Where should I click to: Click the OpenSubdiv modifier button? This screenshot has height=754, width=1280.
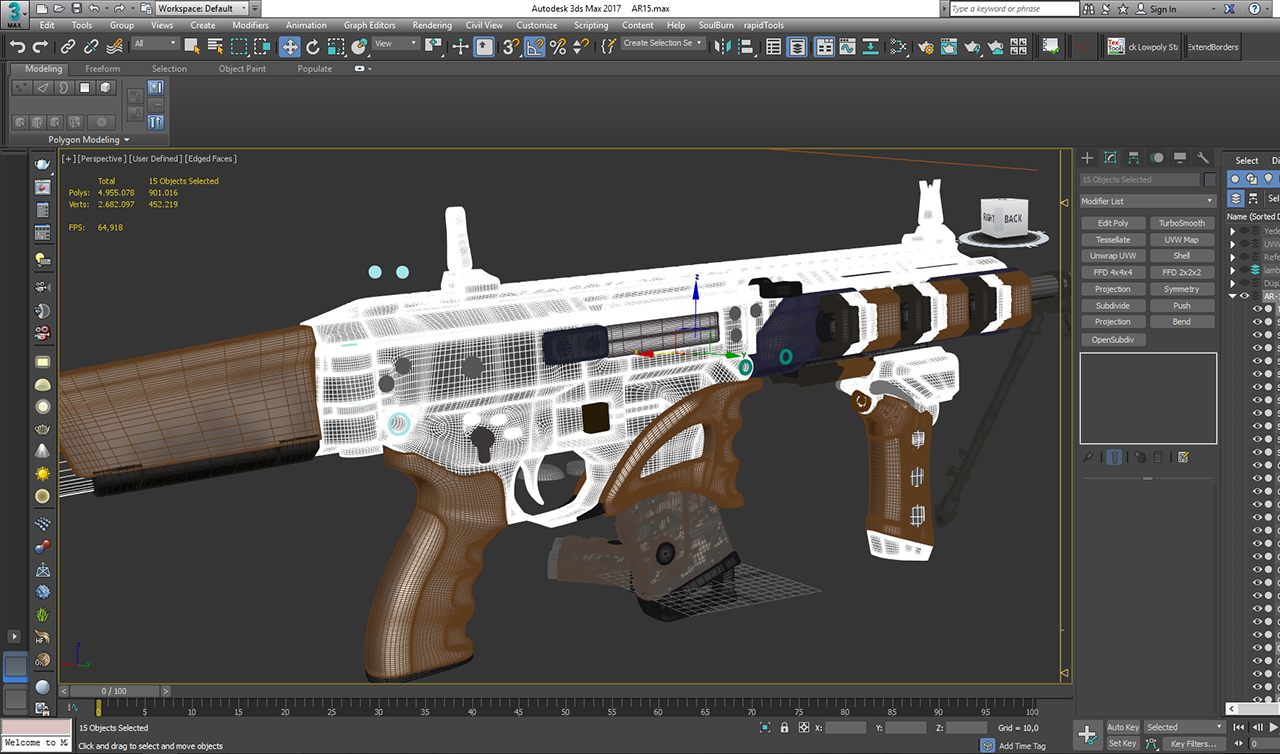coord(1113,339)
